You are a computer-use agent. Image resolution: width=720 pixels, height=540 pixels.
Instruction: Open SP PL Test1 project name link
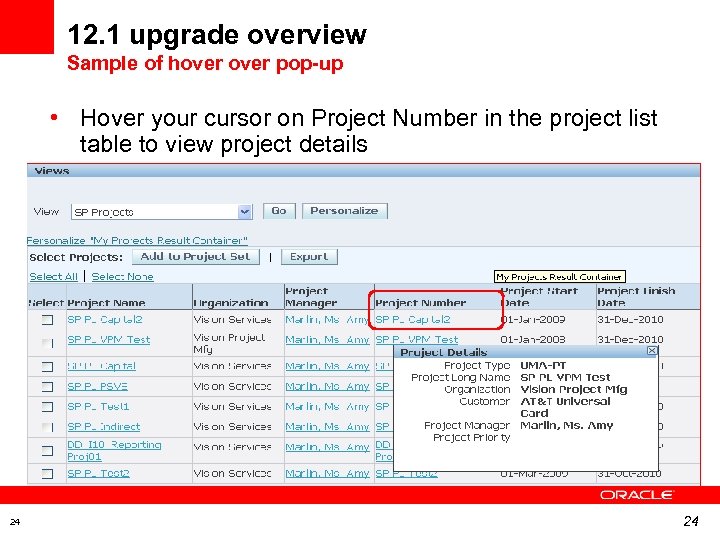tap(98, 407)
